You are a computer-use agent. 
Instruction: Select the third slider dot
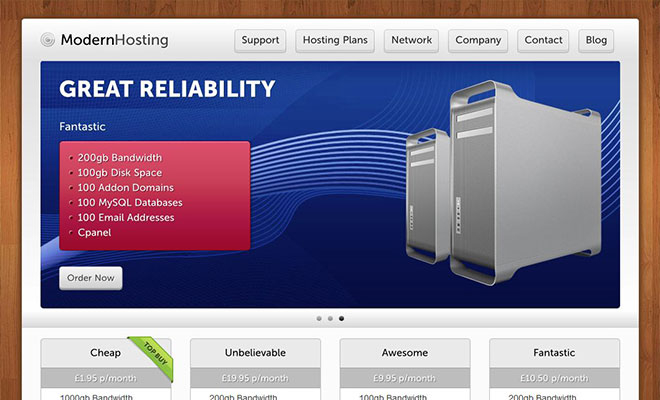(x=341, y=319)
